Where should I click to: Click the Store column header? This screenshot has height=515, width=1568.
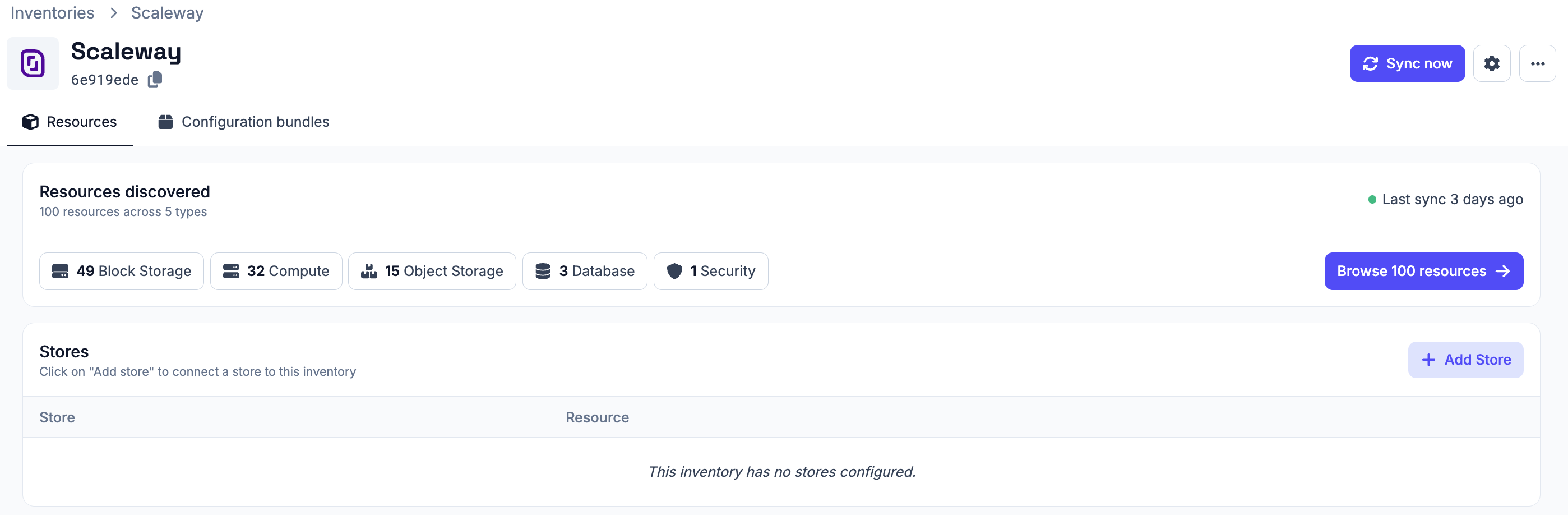point(57,417)
